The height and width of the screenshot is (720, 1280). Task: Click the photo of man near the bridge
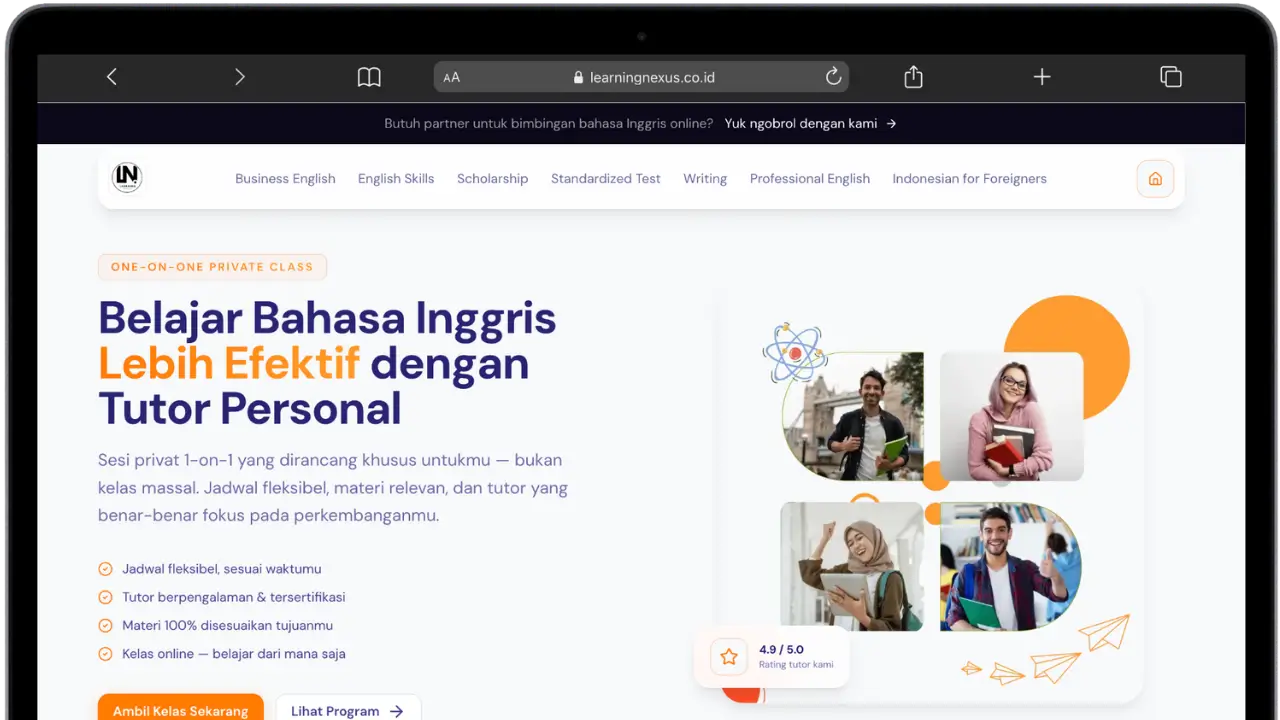coord(852,416)
